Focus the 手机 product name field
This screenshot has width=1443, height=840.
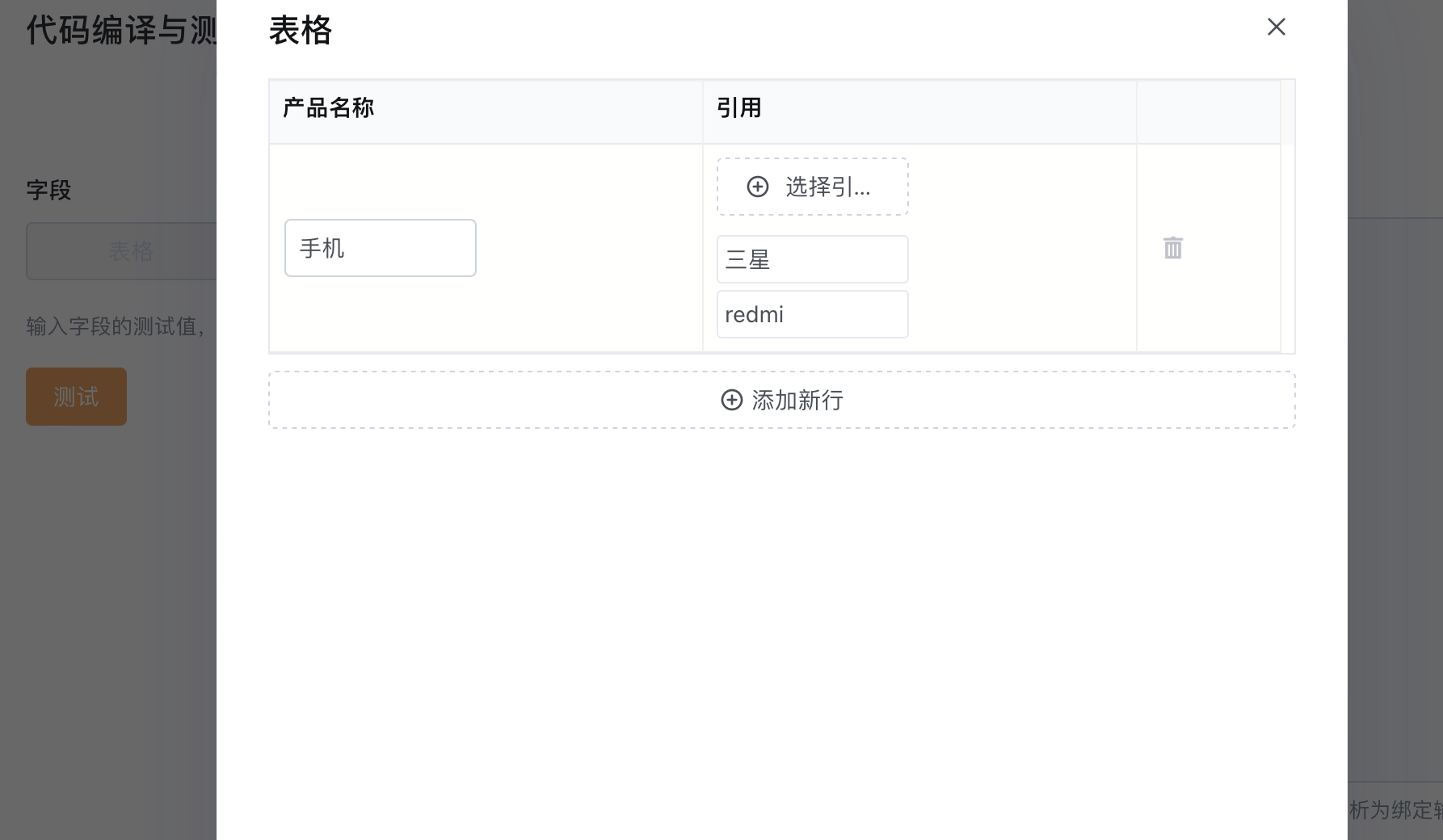(x=381, y=248)
